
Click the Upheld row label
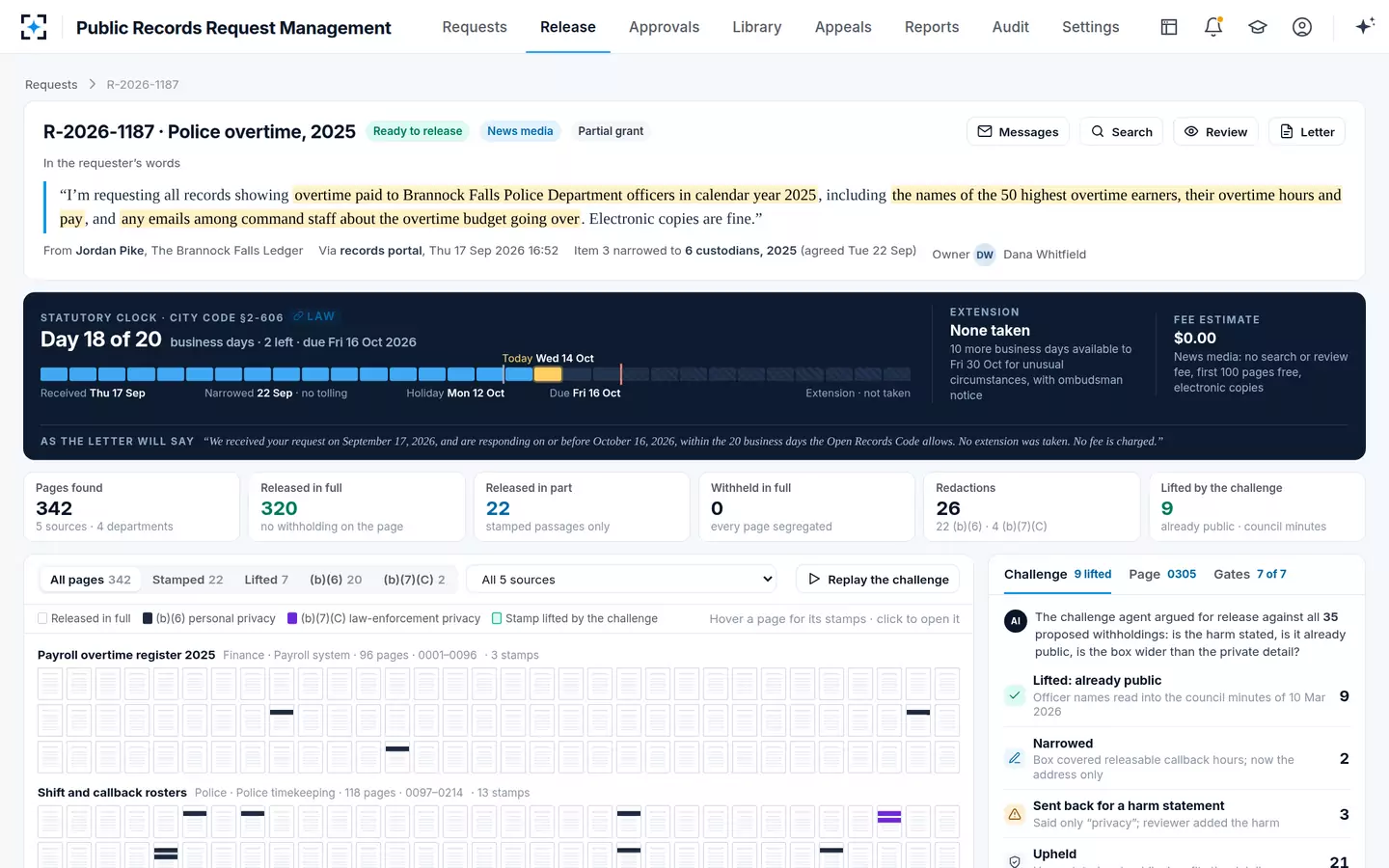tap(1054, 854)
